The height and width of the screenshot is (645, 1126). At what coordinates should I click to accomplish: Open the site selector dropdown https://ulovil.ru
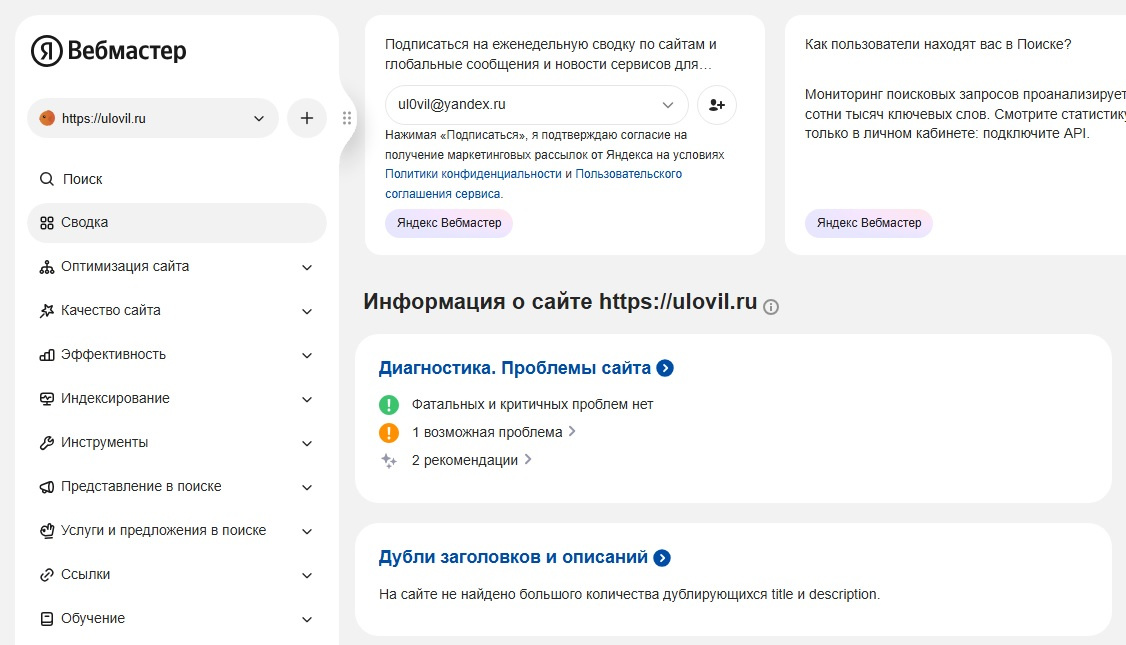153,119
